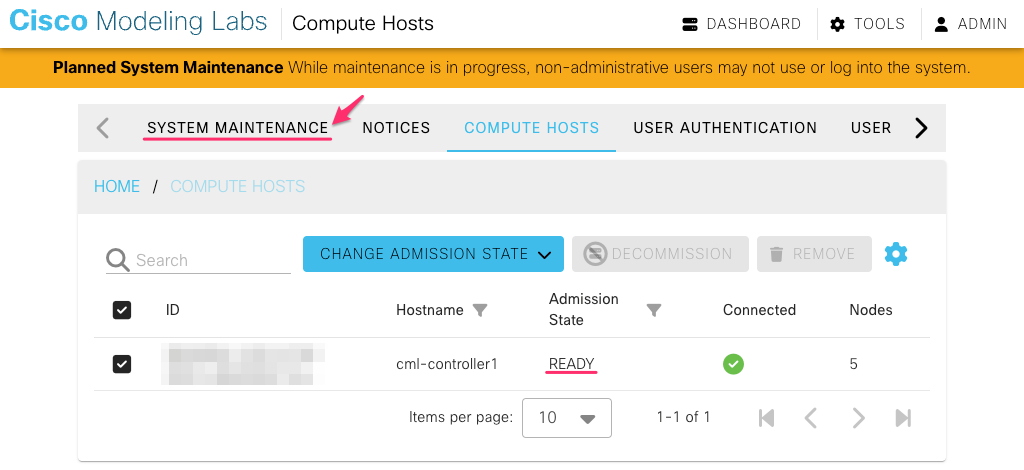Image resolution: width=1024 pixels, height=470 pixels.
Task: Open the Admin user menu
Action: pyautogui.click(x=970, y=24)
